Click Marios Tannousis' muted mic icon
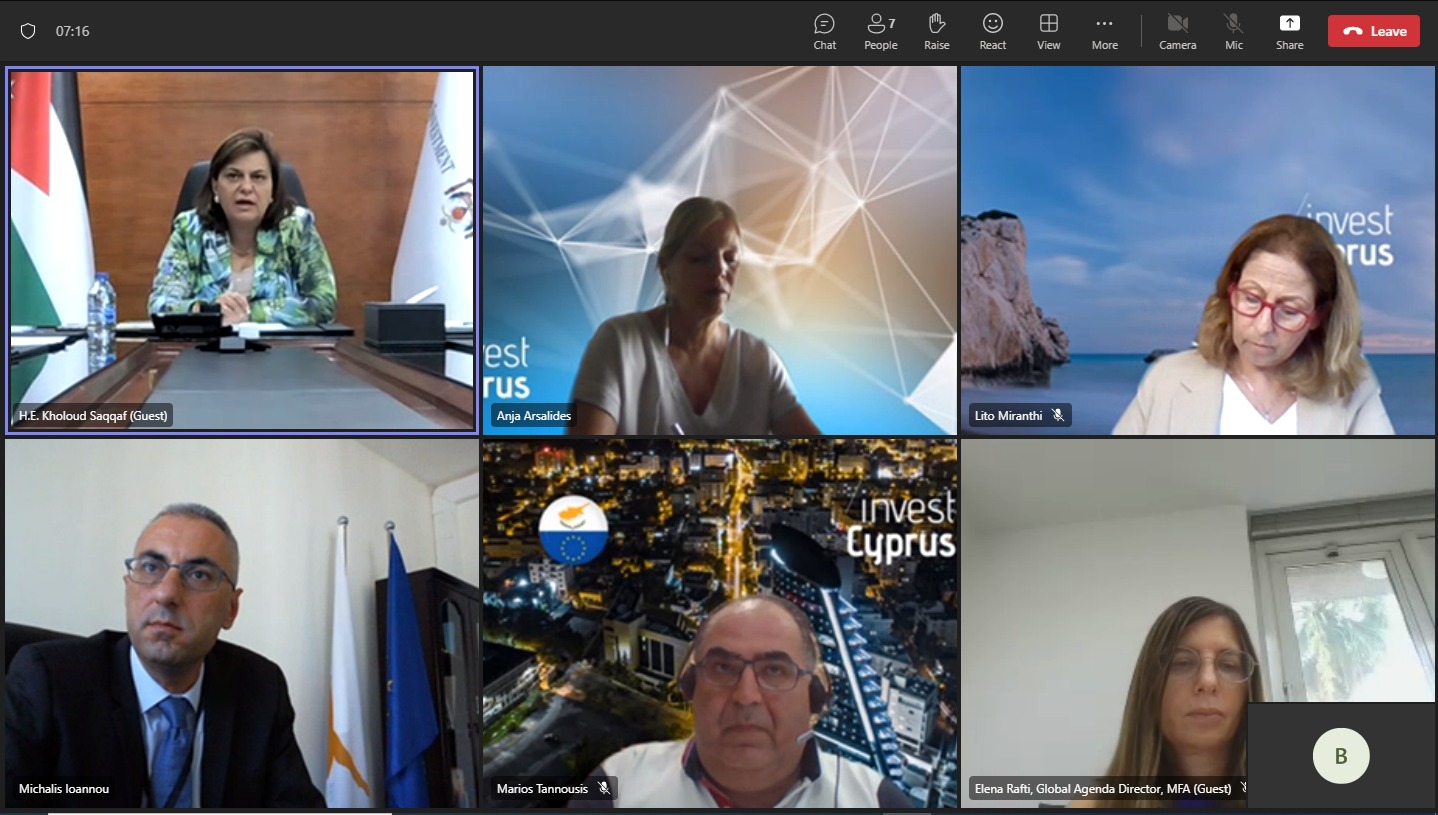 tap(603, 789)
